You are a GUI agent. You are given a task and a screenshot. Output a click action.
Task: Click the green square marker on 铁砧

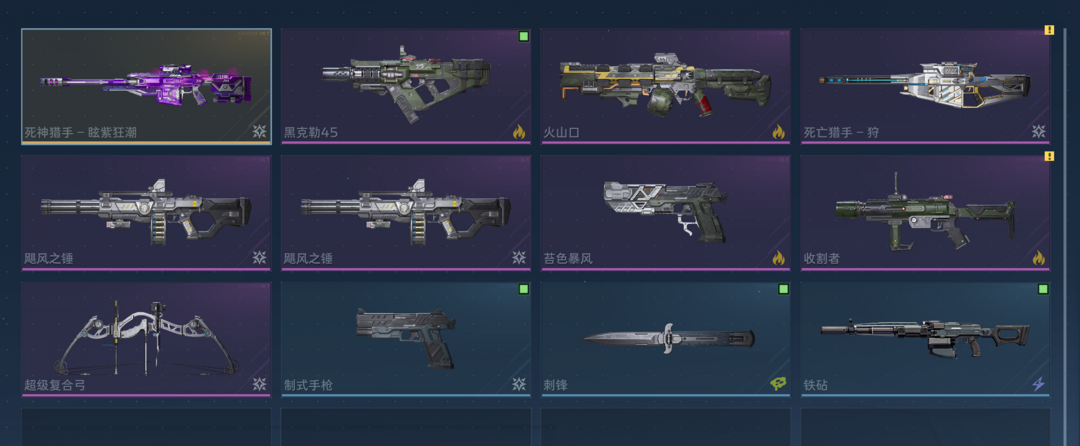pos(1043,289)
